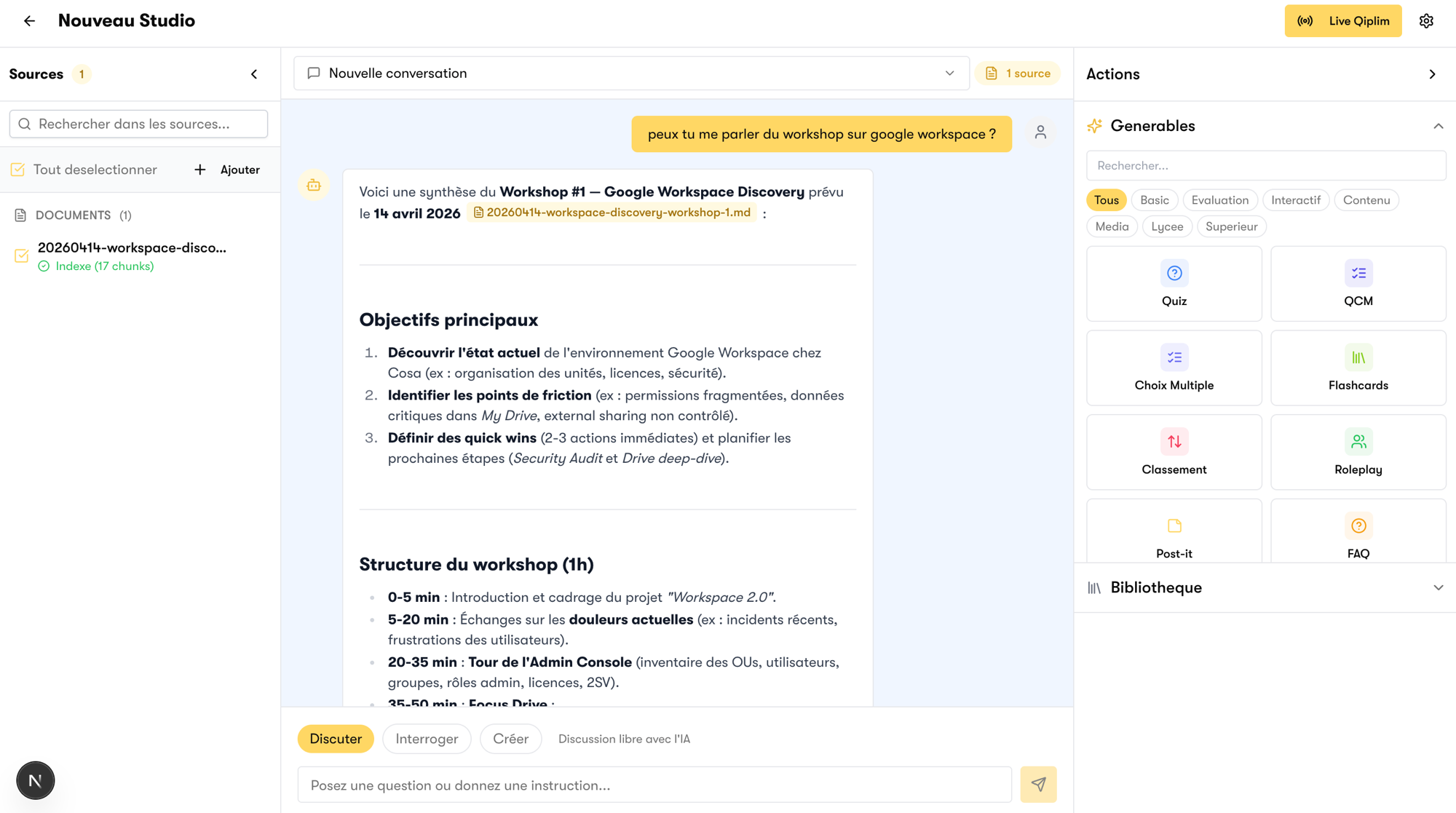This screenshot has width=1456, height=813.
Task: Select the Superieur filter chip
Action: 1231,226
